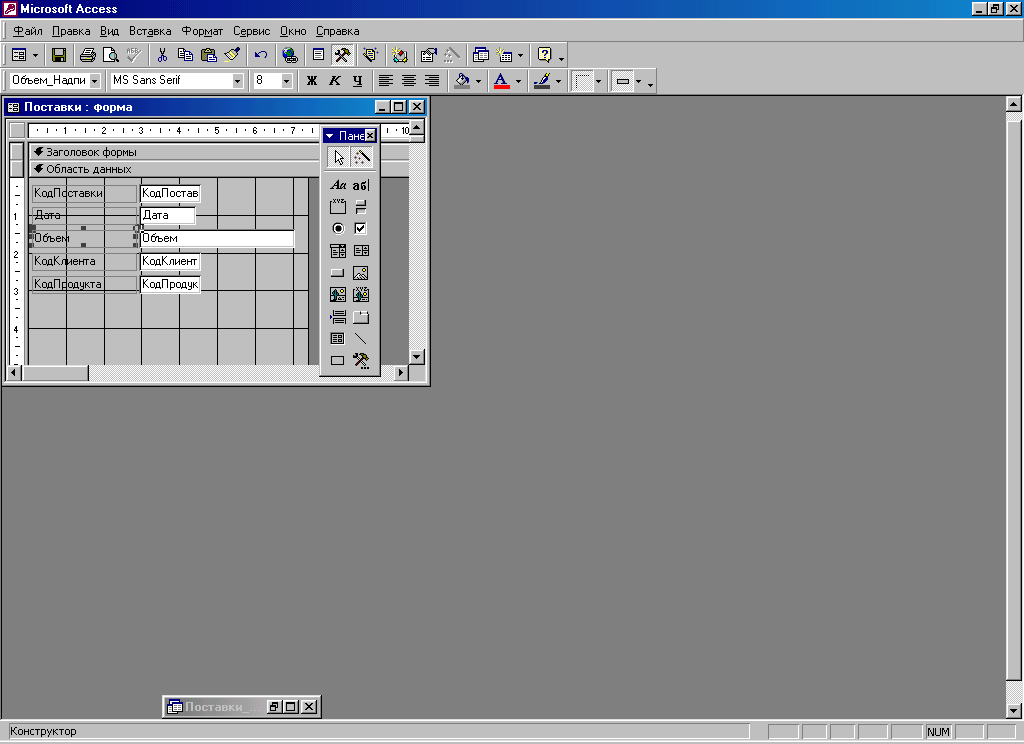The width and height of the screenshot is (1024, 744).
Task: Select the Line tool in toolbox
Action: [x=361, y=339]
